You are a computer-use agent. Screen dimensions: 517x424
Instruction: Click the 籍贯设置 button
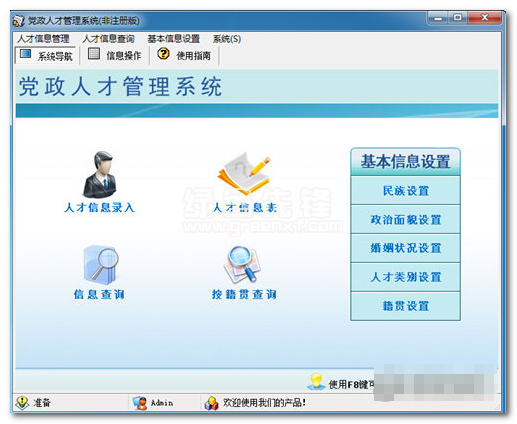tap(405, 306)
